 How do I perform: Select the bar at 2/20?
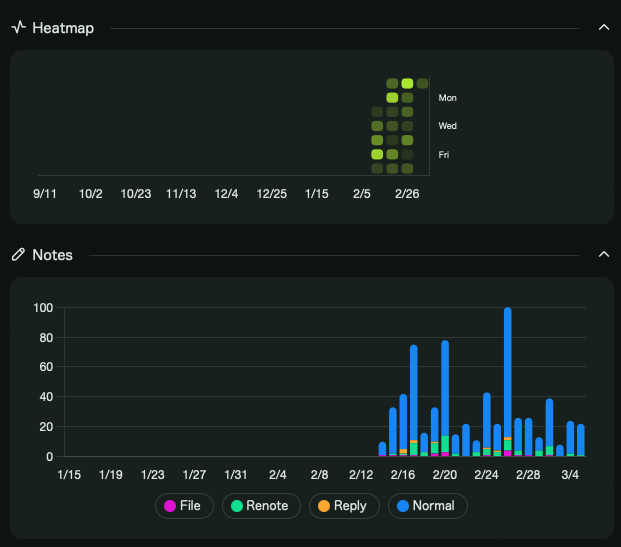coord(445,398)
